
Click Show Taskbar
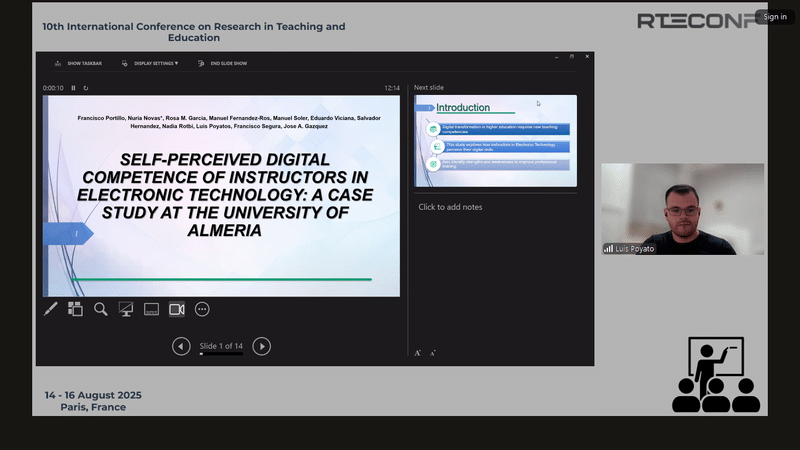click(x=78, y=63)
